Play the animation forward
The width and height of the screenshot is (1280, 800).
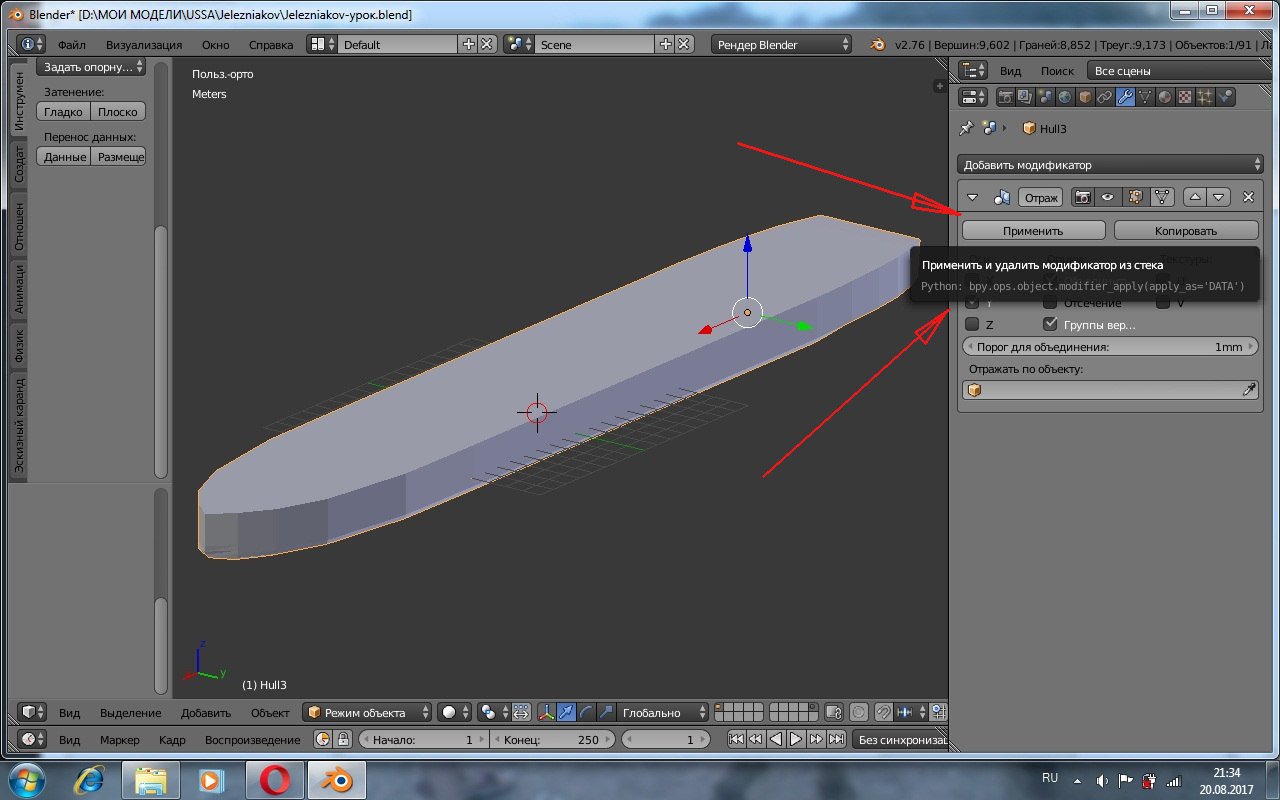pos(796,740)
